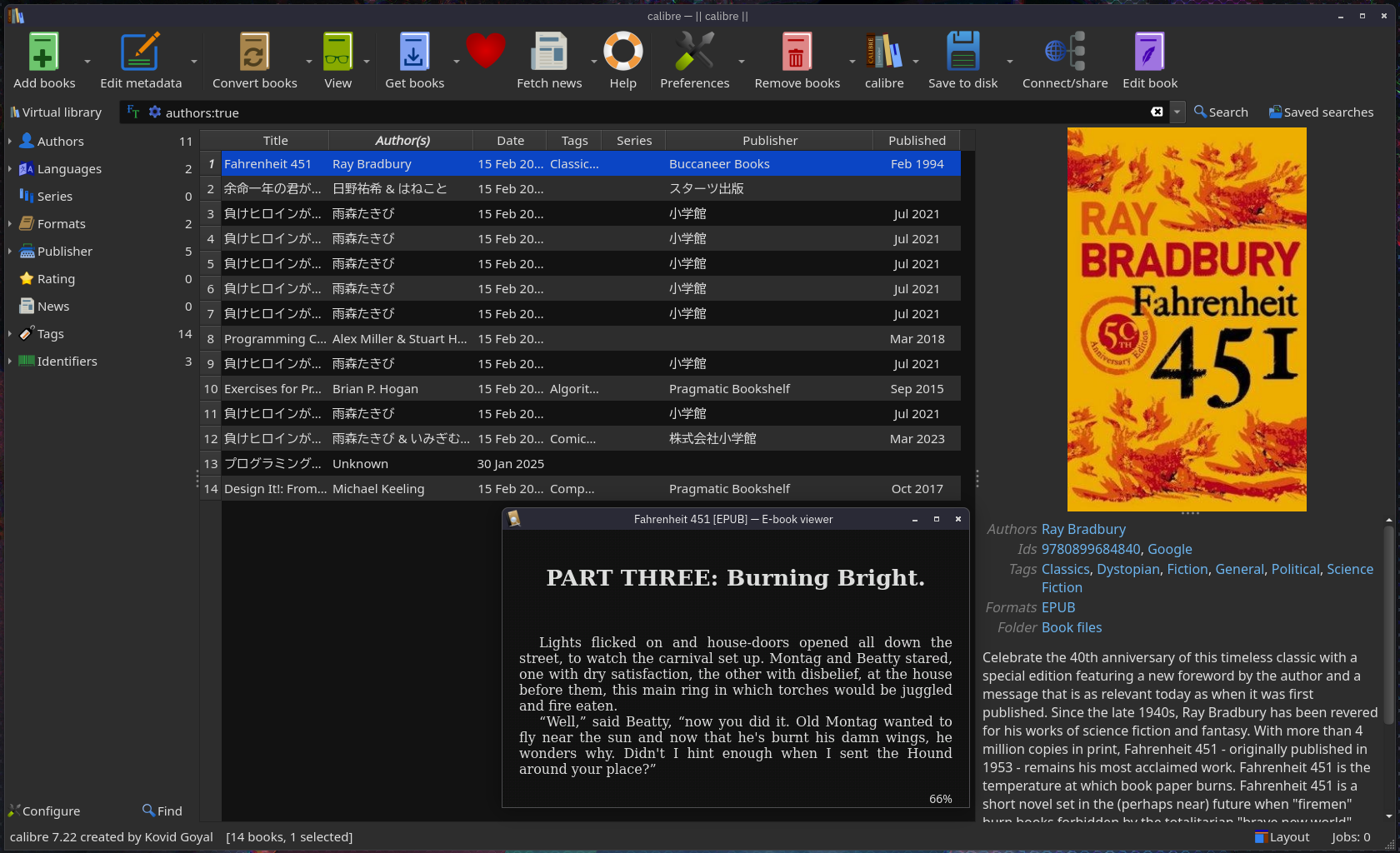This screenshot has width=1400, height=853.
Task: Open Edit metadata tool
Action: [140, 52]
